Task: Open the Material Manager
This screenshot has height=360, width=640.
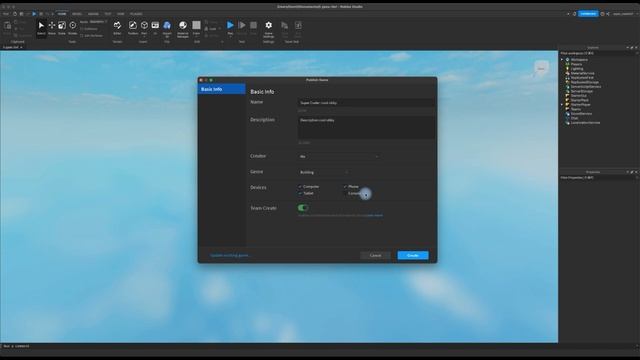Action: 183,29
